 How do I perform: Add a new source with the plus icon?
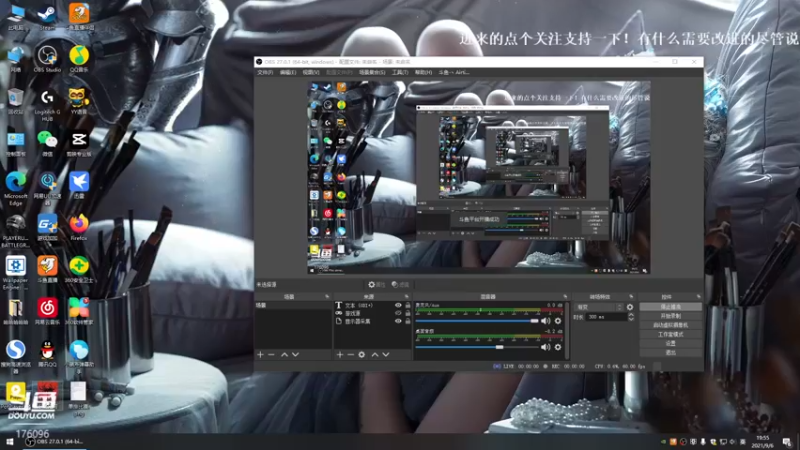point(340,355)
